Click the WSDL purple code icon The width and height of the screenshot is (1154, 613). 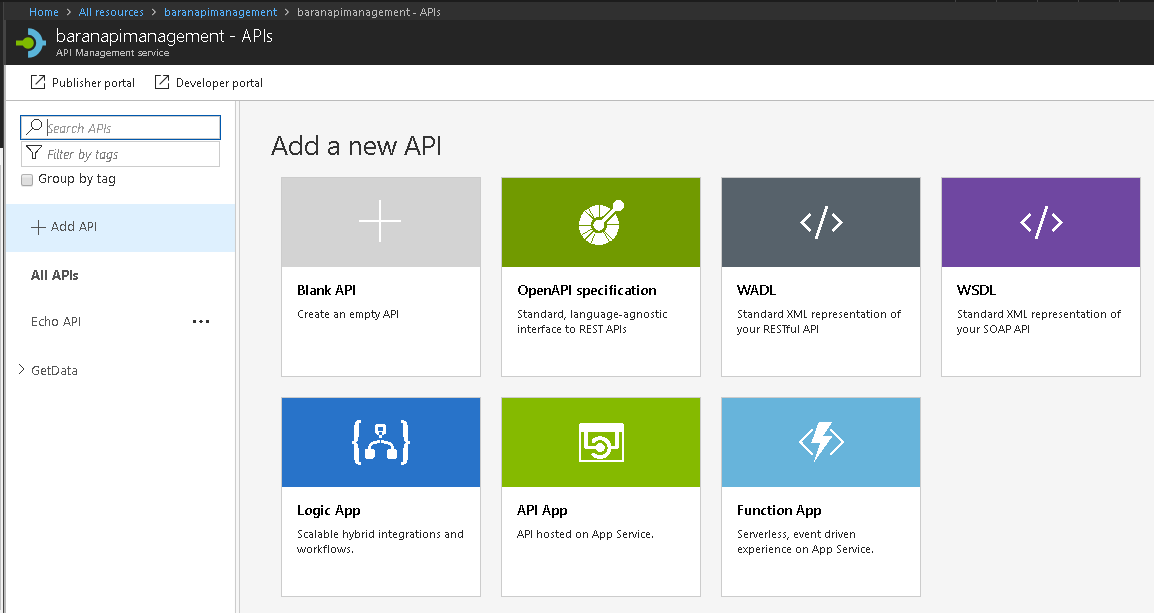coord(1041,222)
